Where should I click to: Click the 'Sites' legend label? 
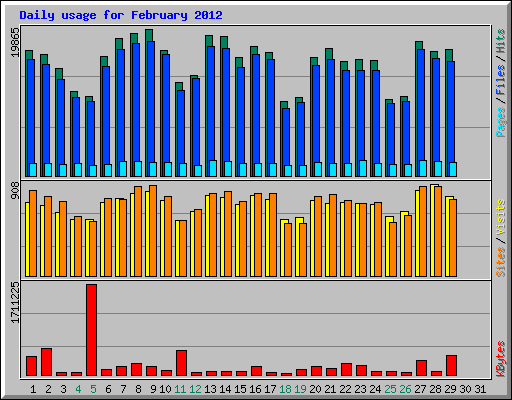click(500, 262)
